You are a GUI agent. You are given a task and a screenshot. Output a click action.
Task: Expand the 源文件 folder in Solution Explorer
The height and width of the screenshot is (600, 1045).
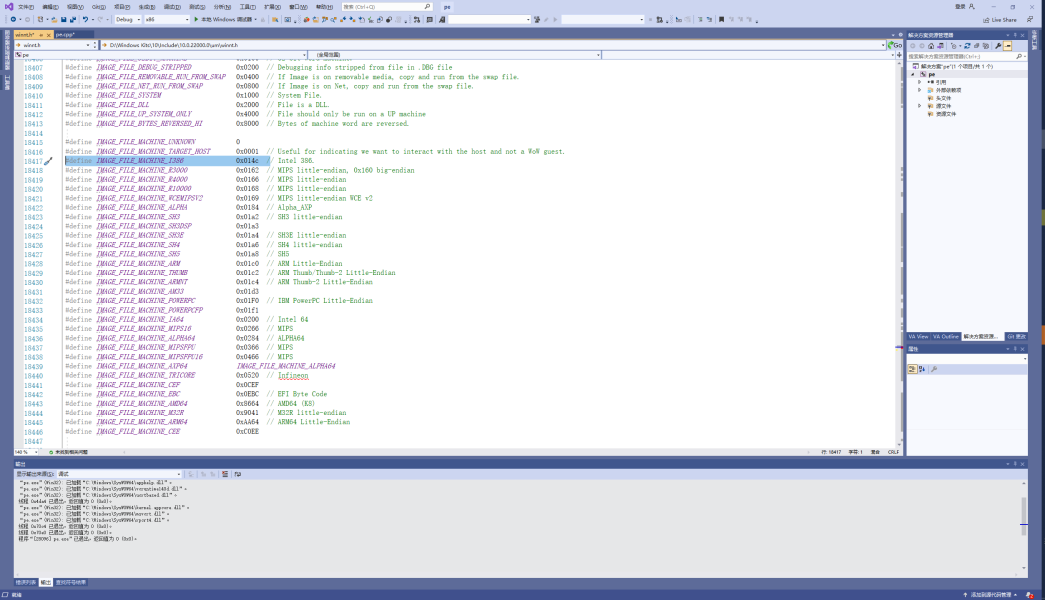point(920,106)
